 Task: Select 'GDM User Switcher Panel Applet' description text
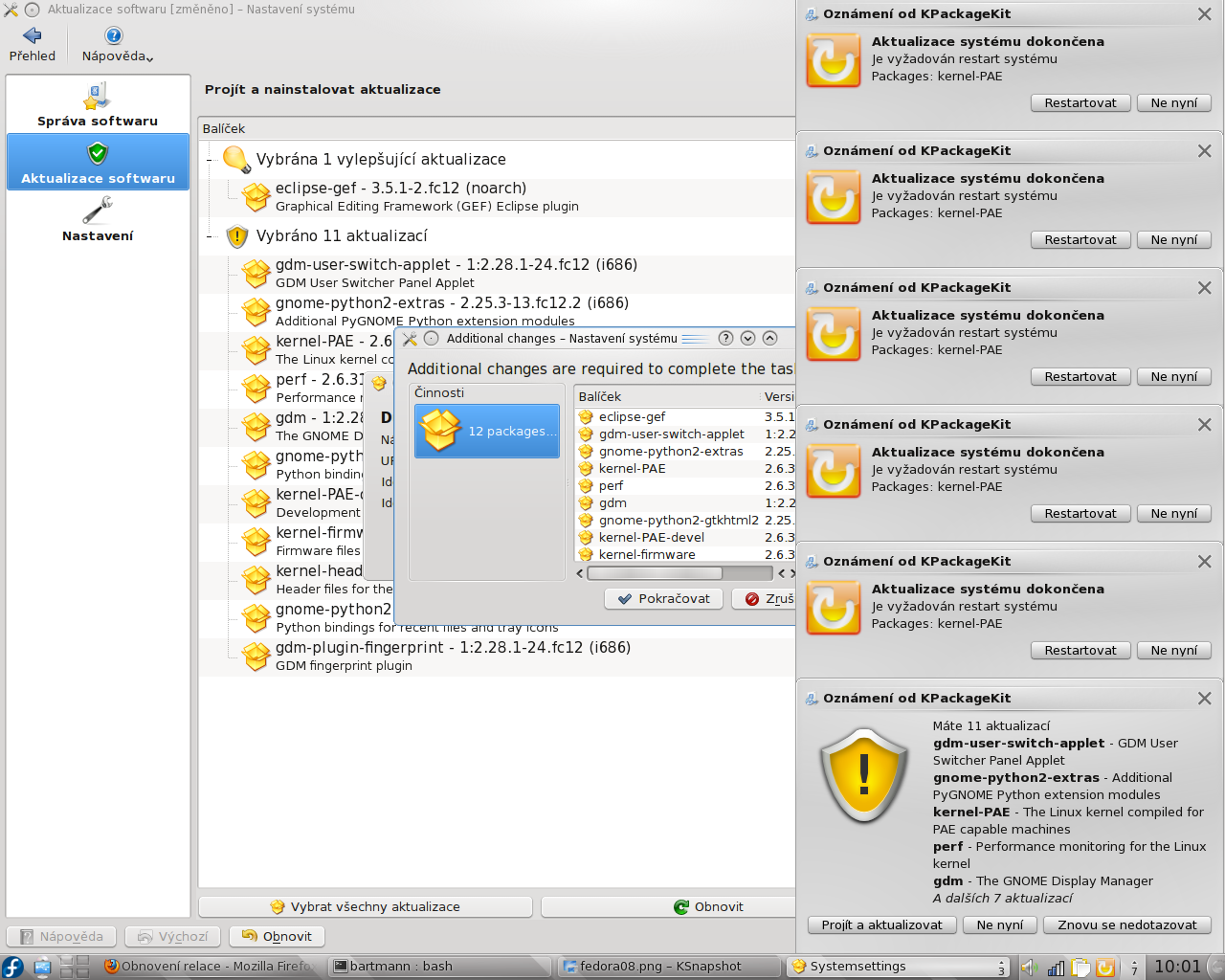point(375,283)
